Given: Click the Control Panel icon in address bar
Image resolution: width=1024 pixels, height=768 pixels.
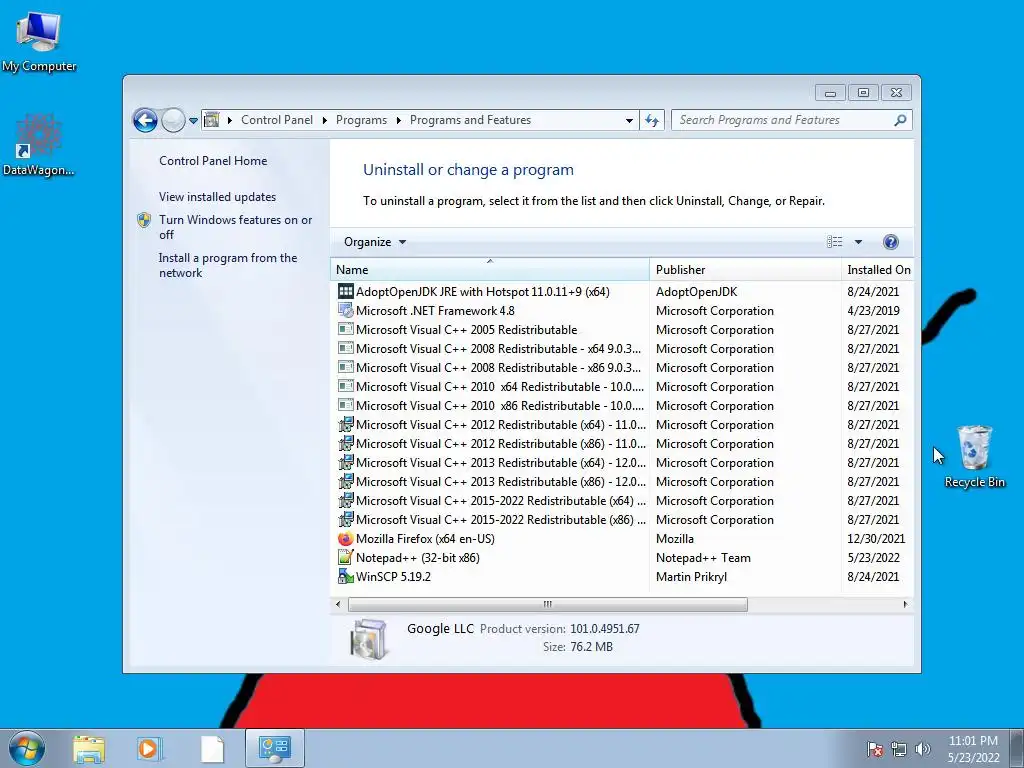Looking at the screenshot, I should click(212, 120).
